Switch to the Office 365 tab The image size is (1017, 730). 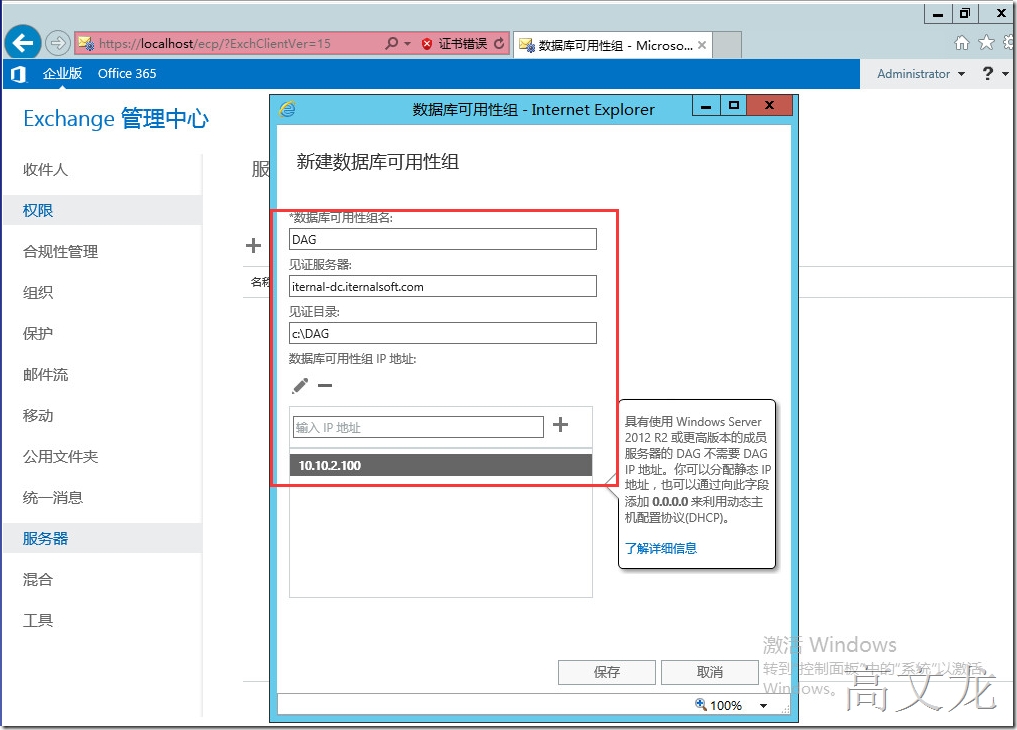pos(127,73)
